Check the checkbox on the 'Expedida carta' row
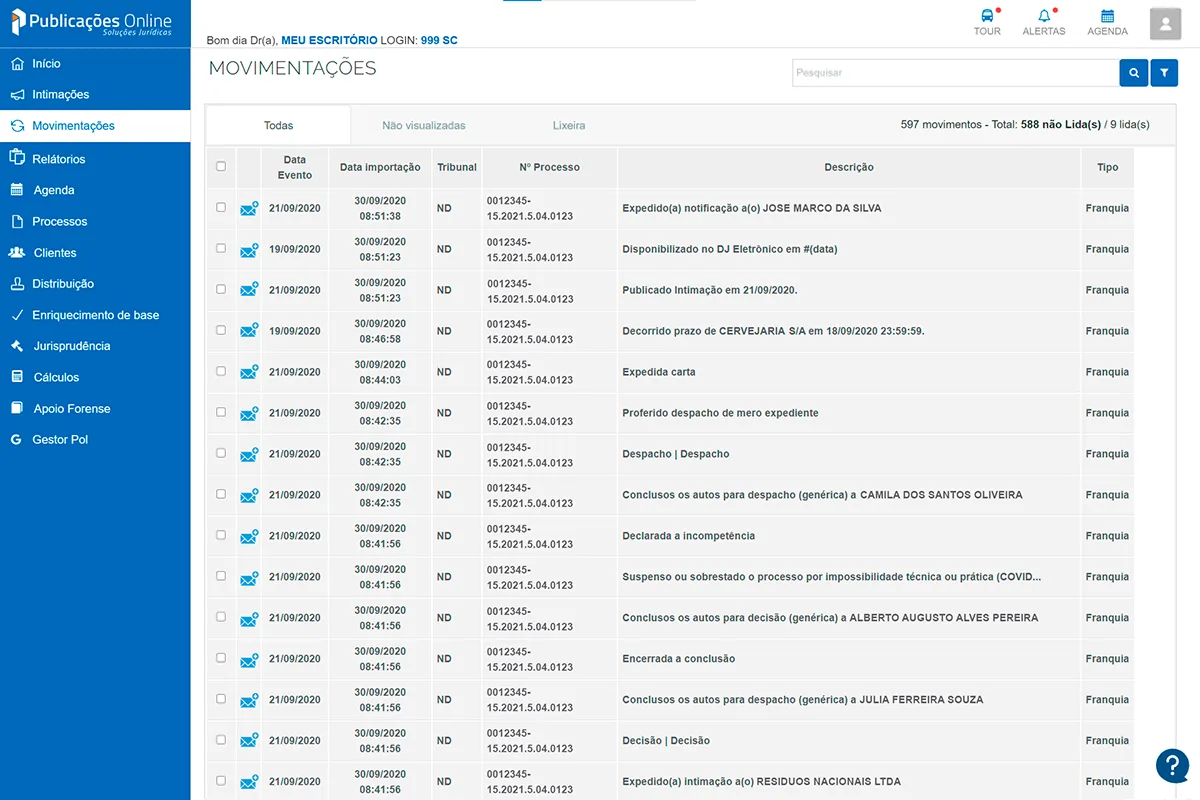The image size is (1200, 800). [221, 371]
